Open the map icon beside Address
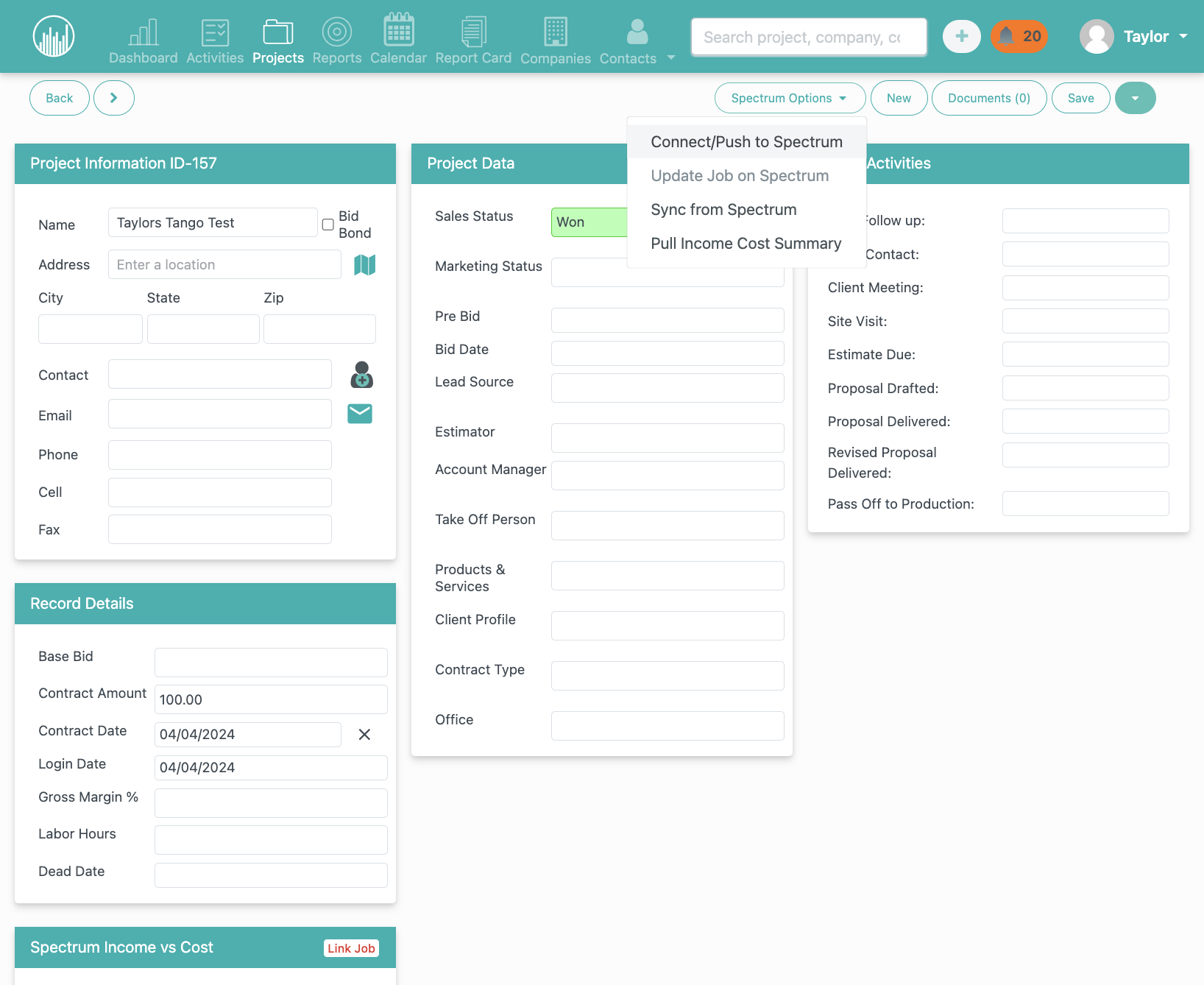Screen dimensions: 1204x985 (365, 264)
